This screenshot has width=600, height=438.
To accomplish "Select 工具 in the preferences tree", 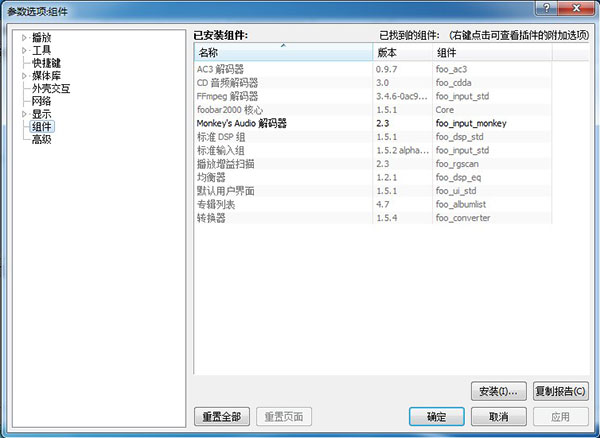I will (x=41, y=50).
